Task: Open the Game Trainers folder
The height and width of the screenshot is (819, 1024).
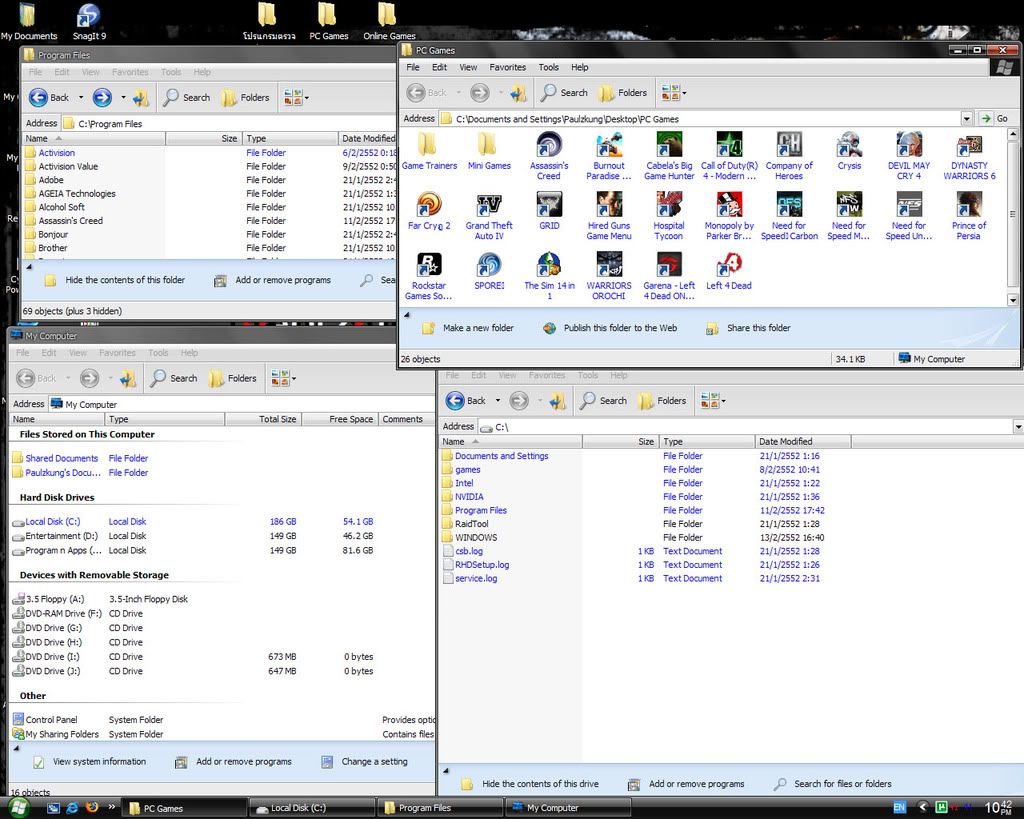Action: 429,146
